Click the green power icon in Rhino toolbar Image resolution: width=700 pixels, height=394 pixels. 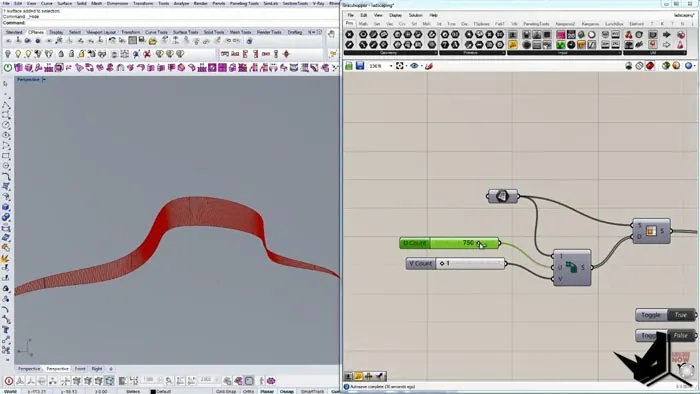coord(8,68)
